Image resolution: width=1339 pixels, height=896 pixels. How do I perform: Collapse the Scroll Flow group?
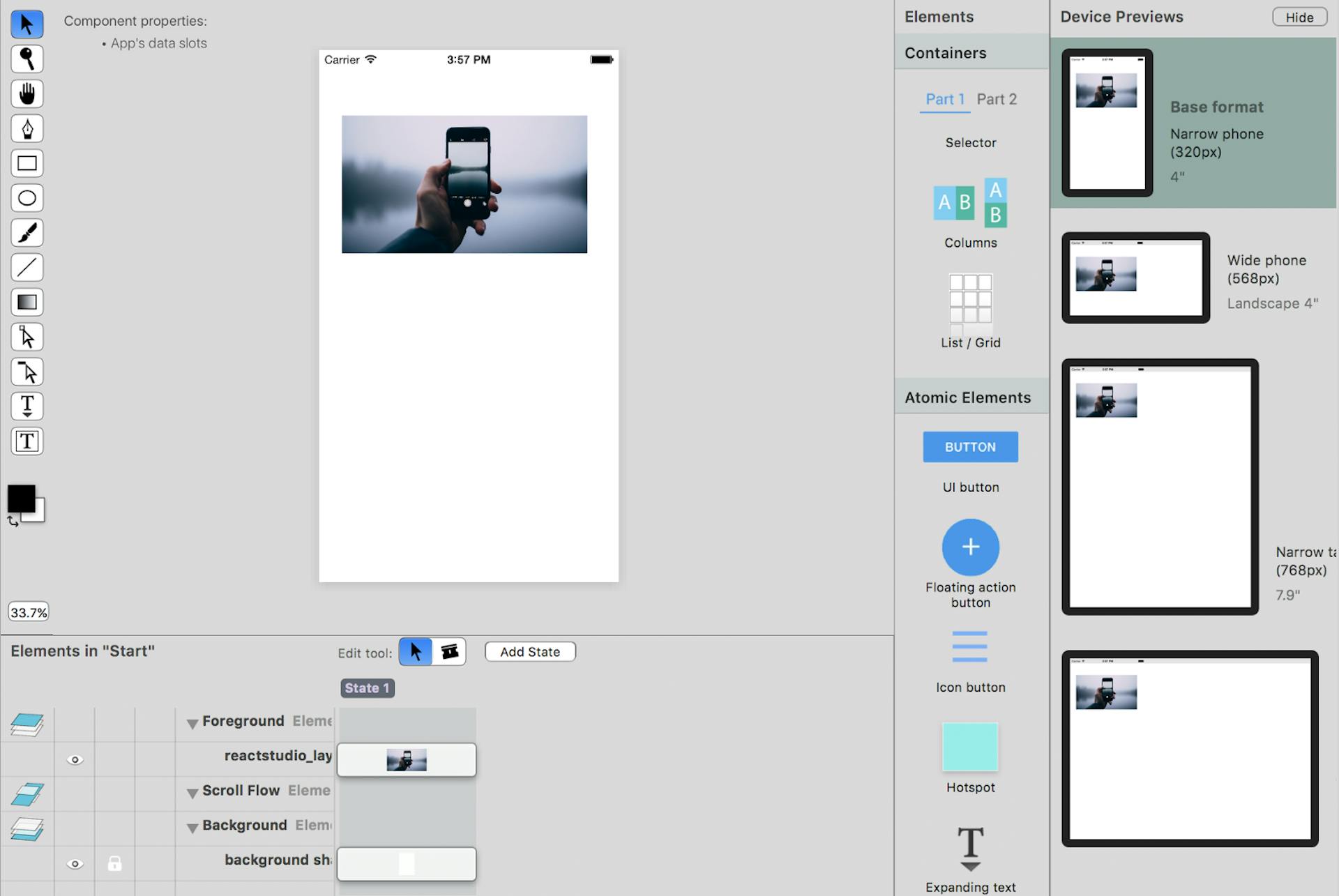pos(192,792)
